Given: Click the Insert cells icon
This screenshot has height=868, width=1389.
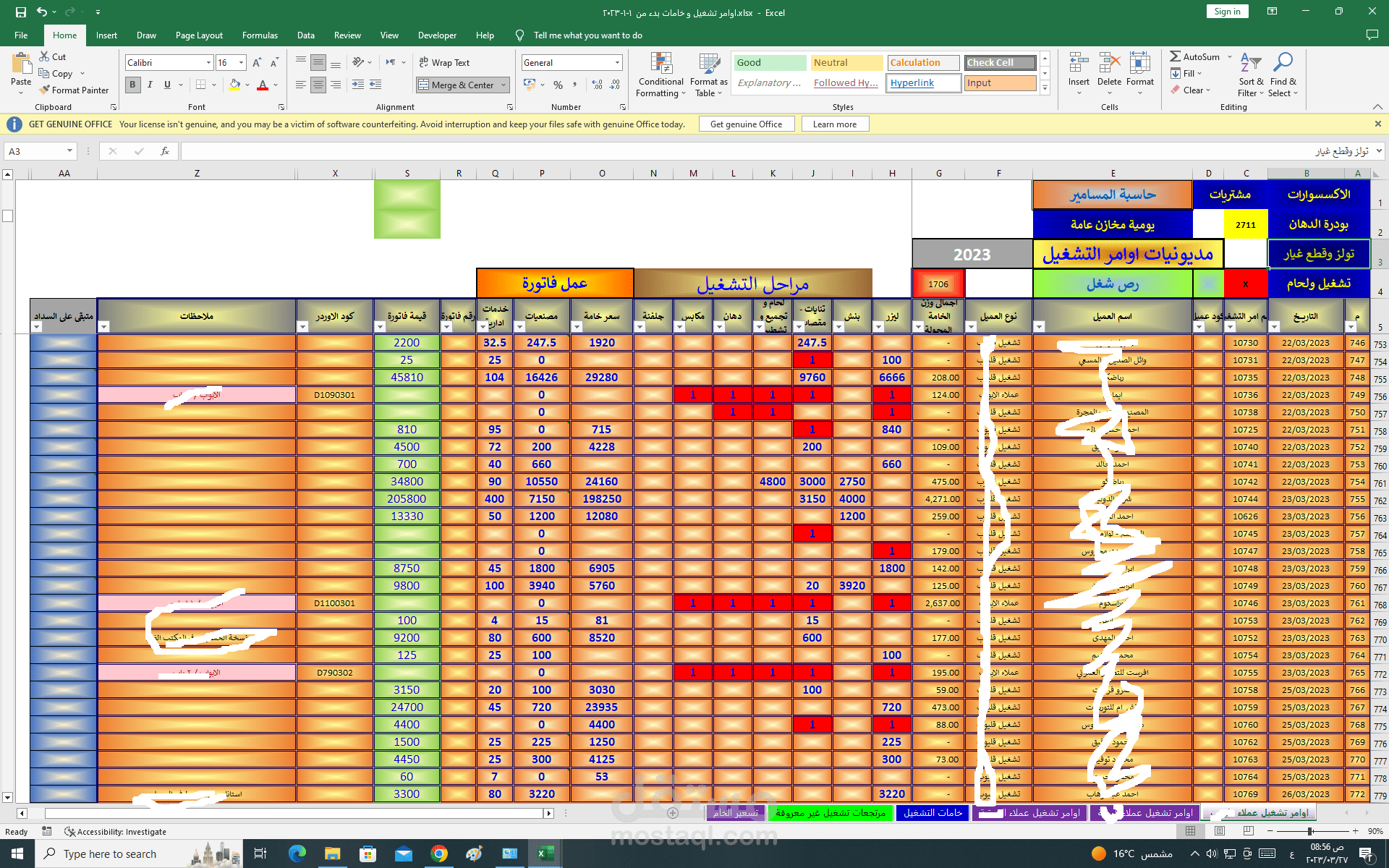Looking at the screenshot, I should 1079,64.
